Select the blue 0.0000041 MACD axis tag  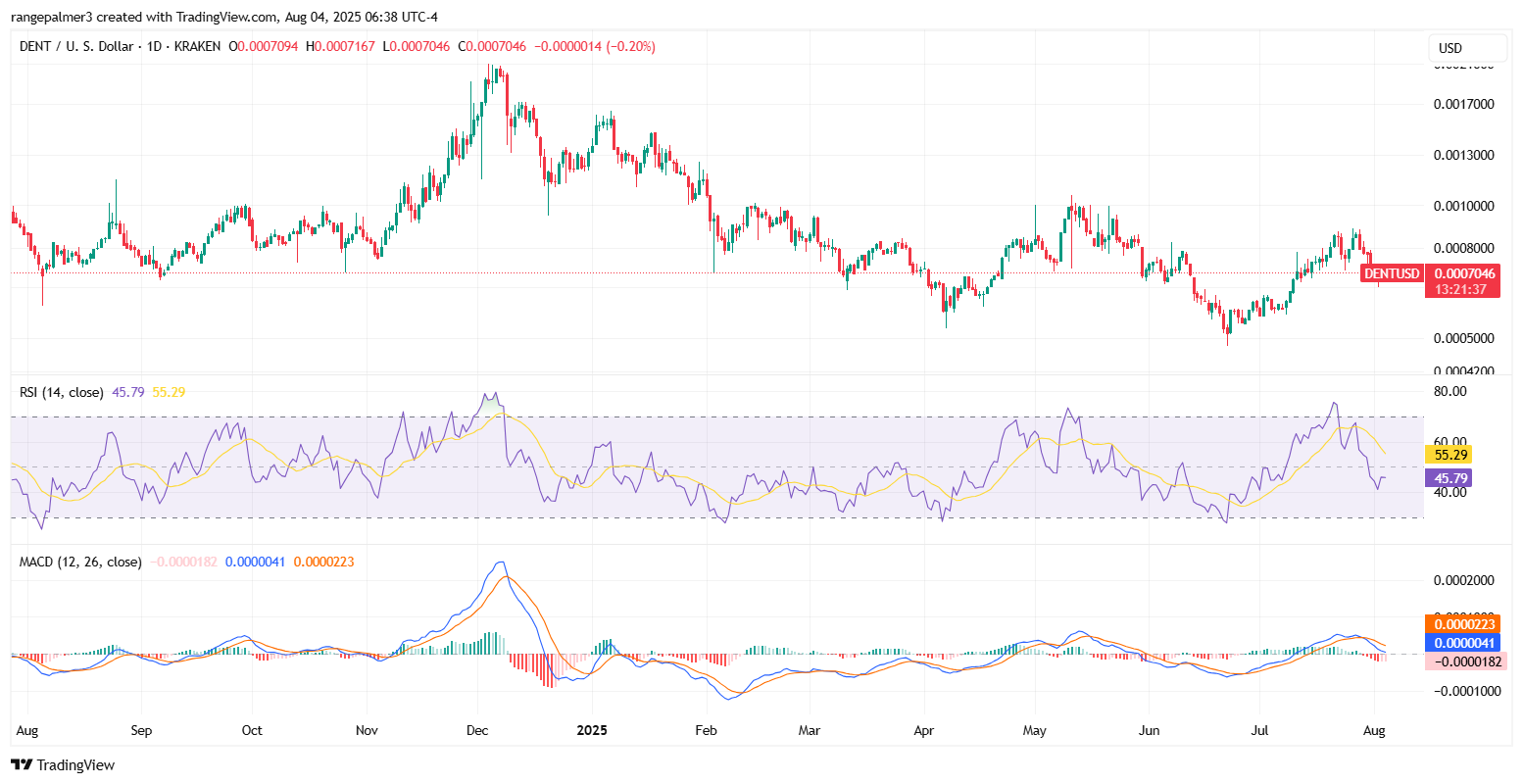(1462, 643)
